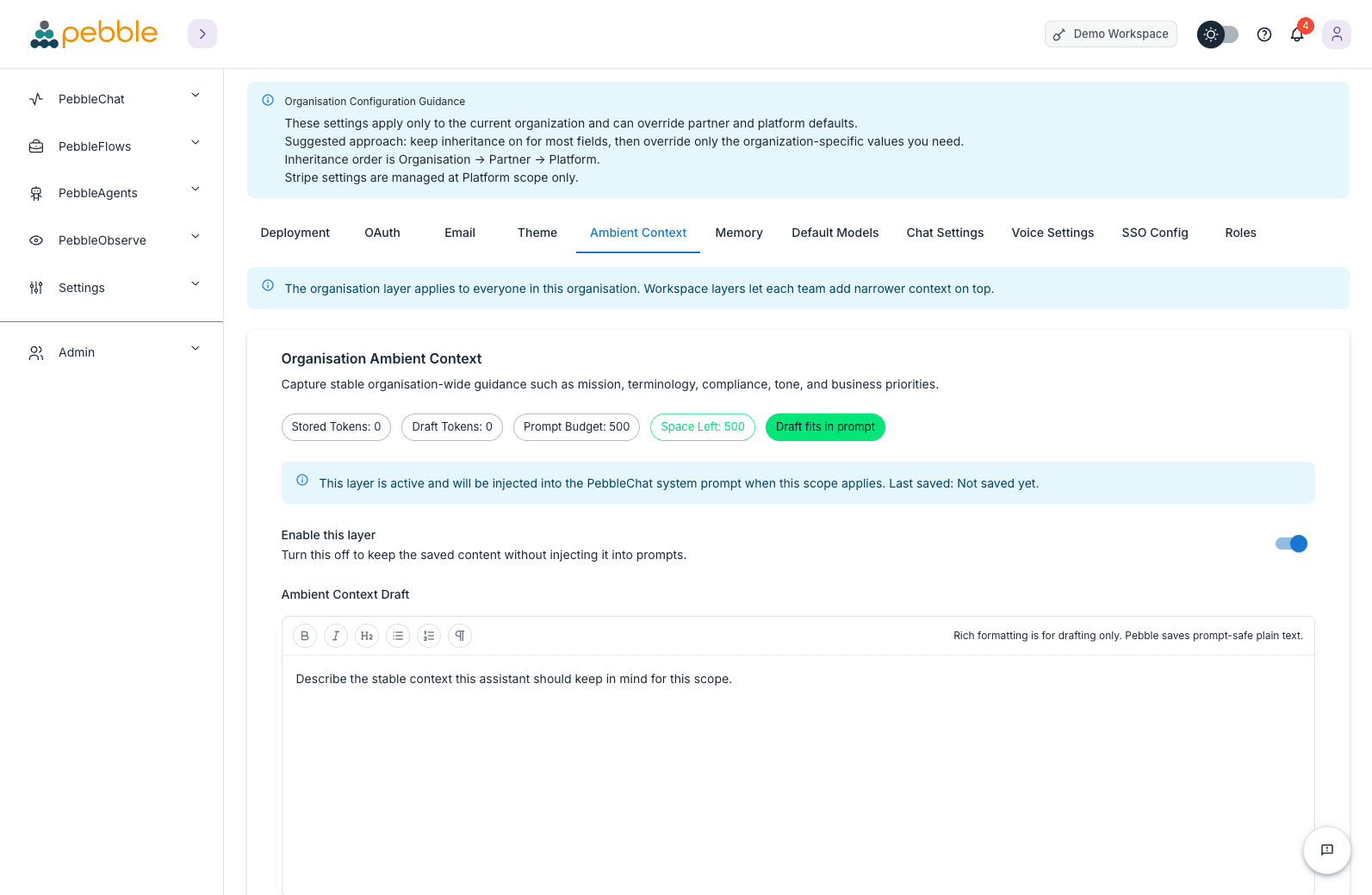Open the Voice Settings tab
Screen dimensions: 1372x895
tap(1052, 233)
